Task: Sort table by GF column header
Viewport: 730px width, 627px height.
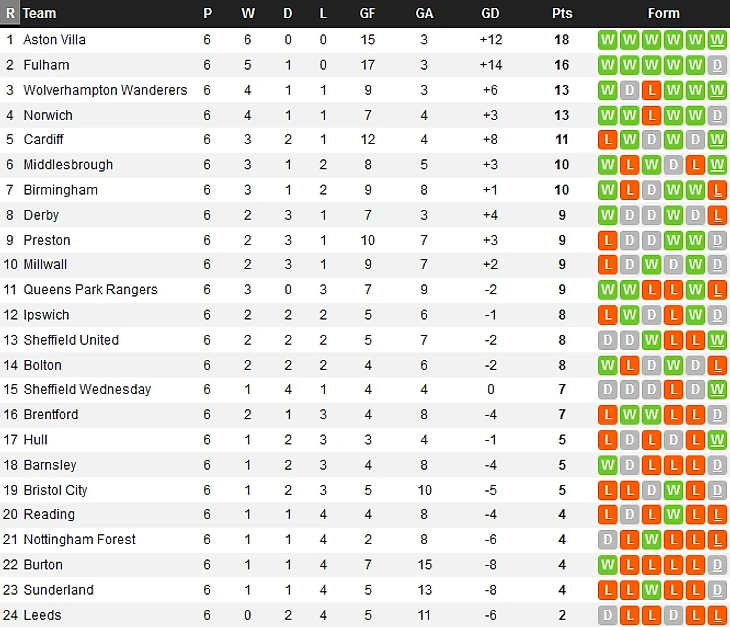Action: pos(367,13)
